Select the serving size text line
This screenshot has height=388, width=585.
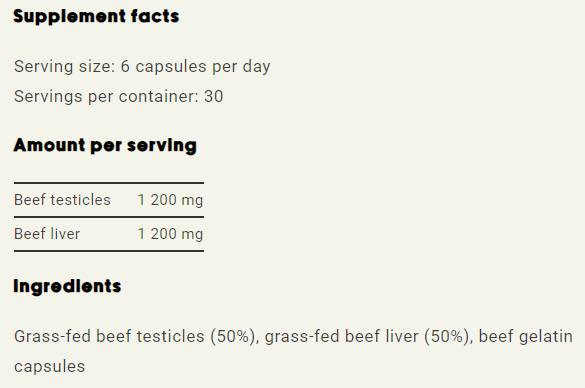(142, 67)
